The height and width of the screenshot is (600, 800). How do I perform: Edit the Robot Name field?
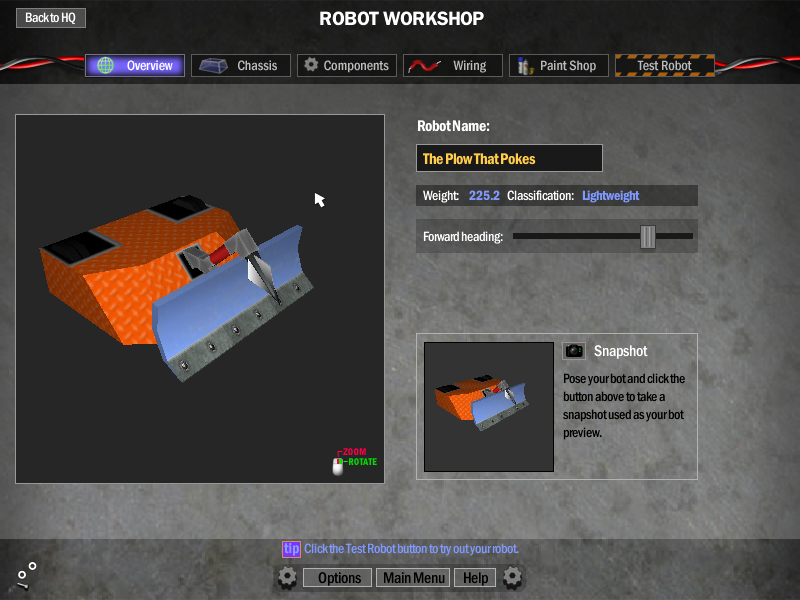tap(509, 158)
